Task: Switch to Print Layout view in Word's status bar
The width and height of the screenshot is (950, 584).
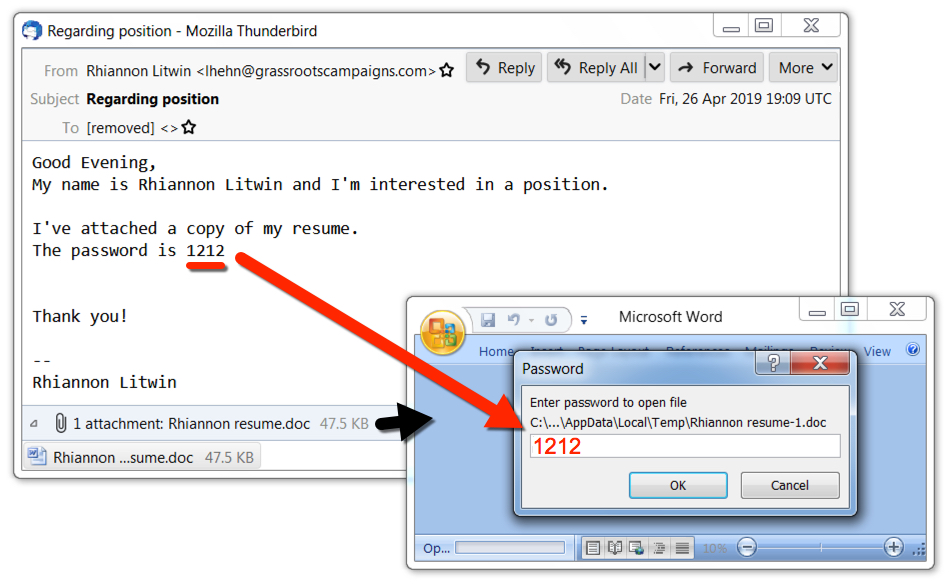Action: click(592, 546)
